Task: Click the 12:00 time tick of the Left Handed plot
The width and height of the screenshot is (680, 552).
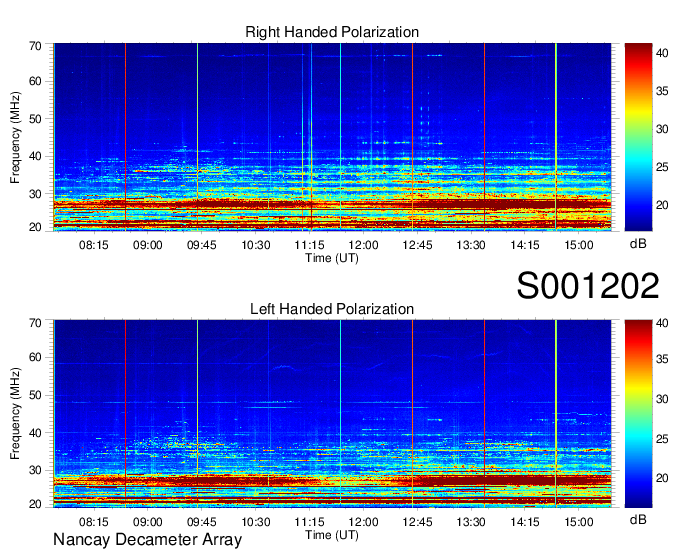Action: pyautogui.click(x=363, y=522)
